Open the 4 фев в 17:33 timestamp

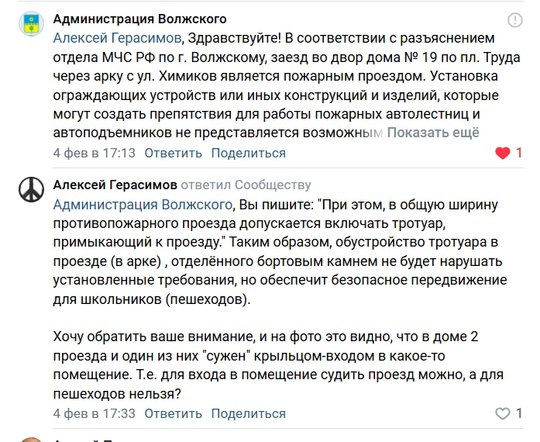point(94,413)
